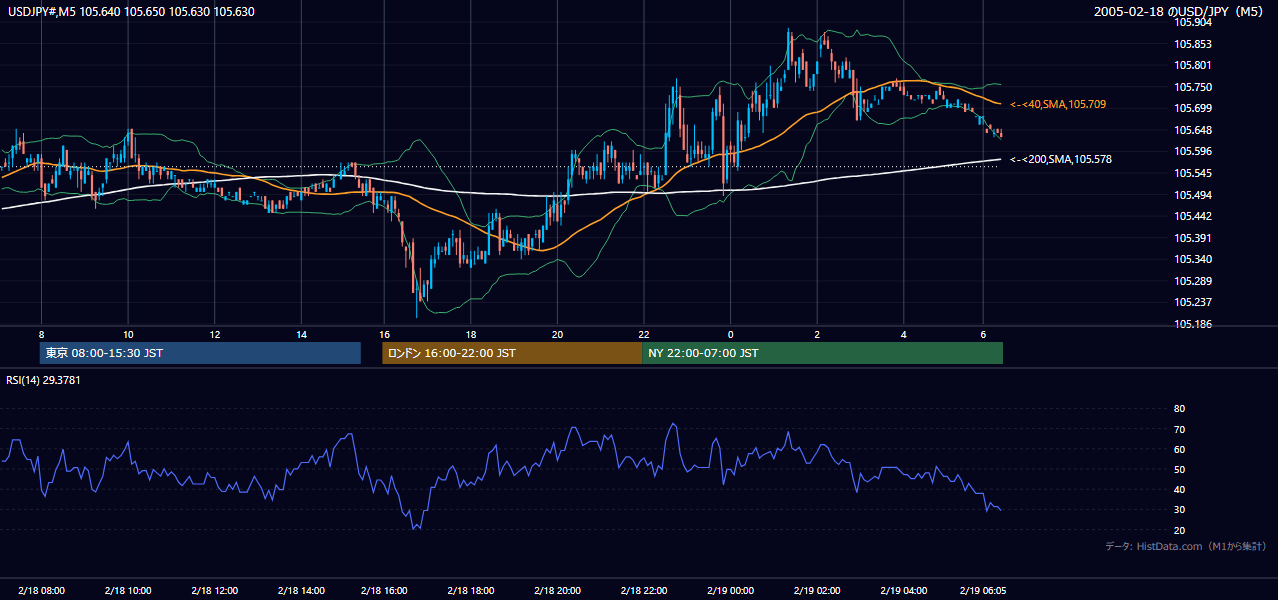Click the 2/19 04:00 time label
Image resolution: width=1278 pixels, height=600 pixels.
[902, 590]
